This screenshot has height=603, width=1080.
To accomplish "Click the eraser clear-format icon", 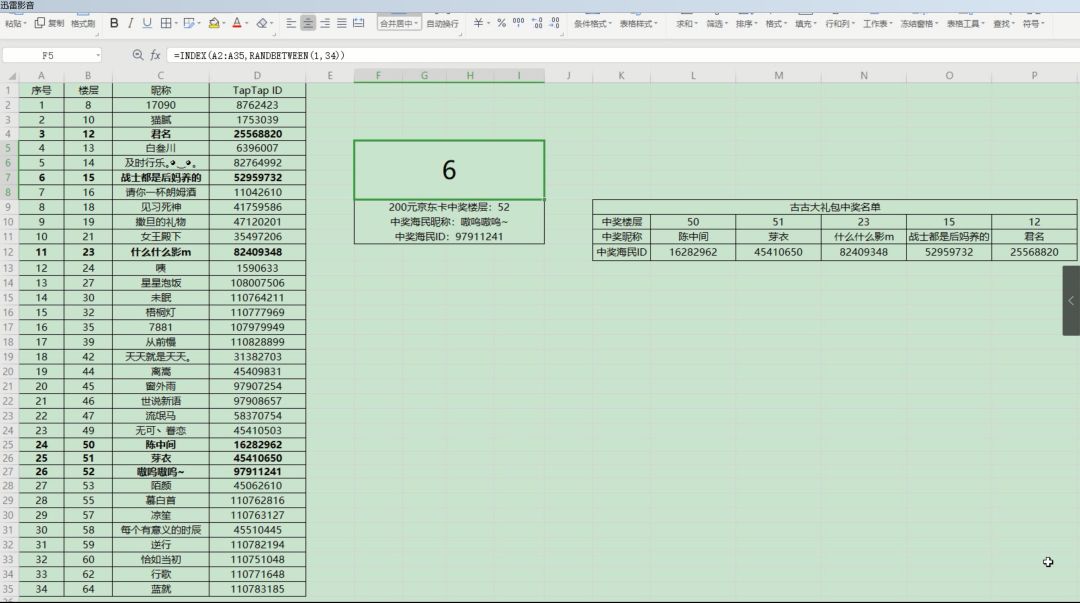I will 262,23.
